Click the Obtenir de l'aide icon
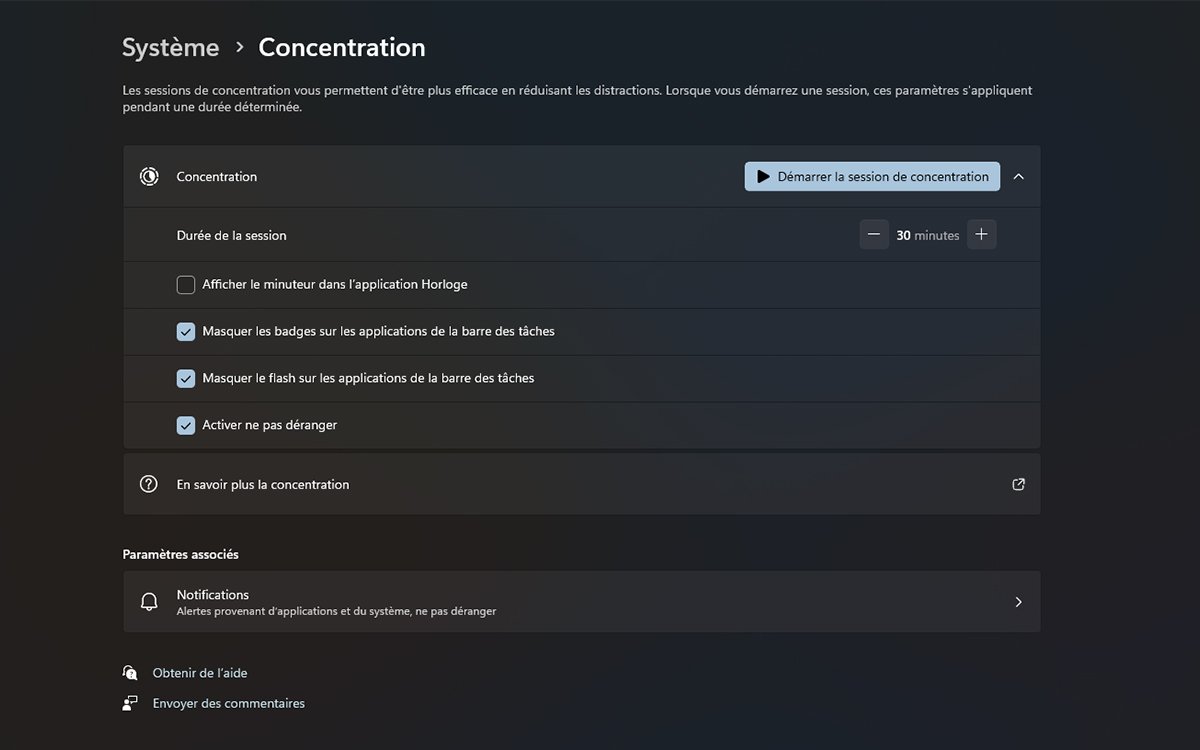The width and height of the screenshot is (1200, 750). (x=130, y=673)
